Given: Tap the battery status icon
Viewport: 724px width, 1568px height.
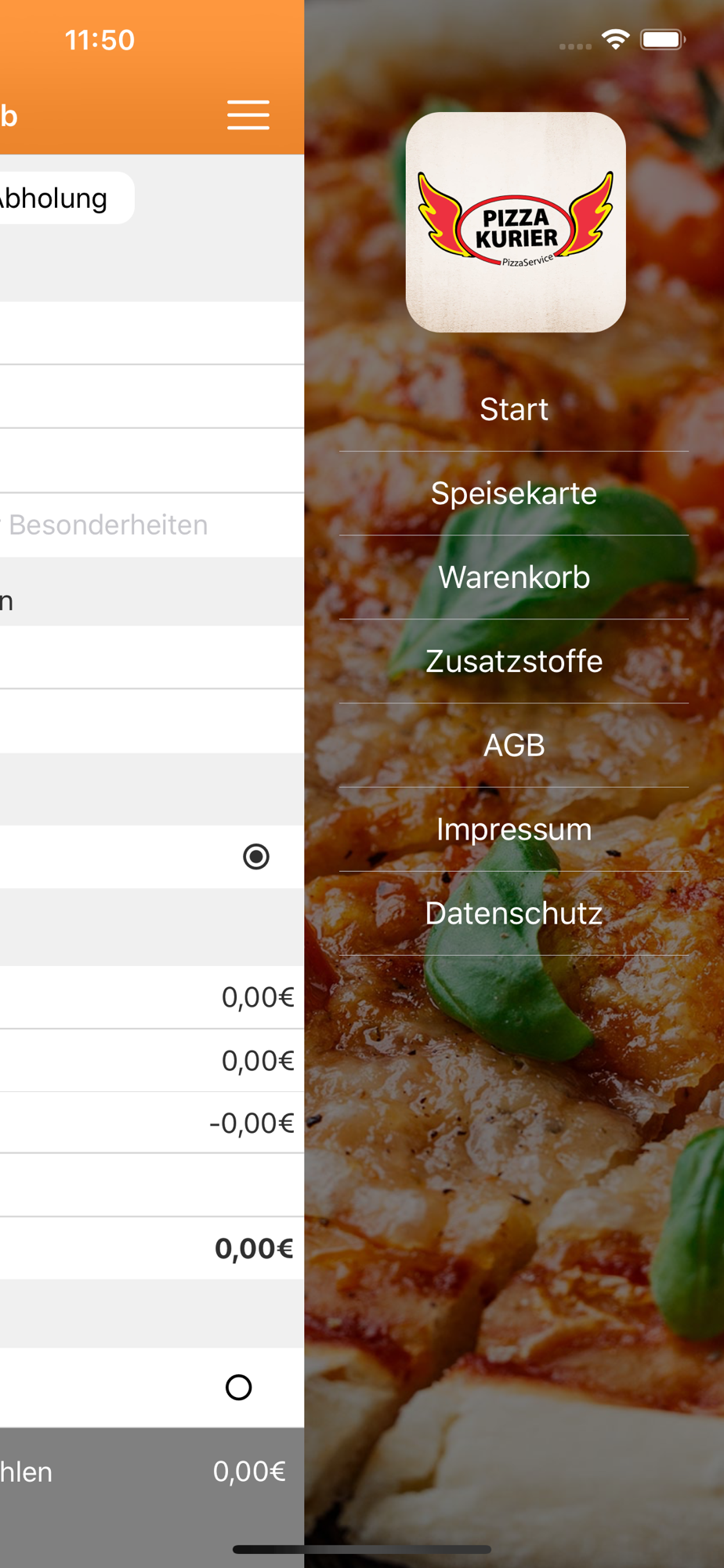Looking at the screenshot, I should click(x=663, y=39).
